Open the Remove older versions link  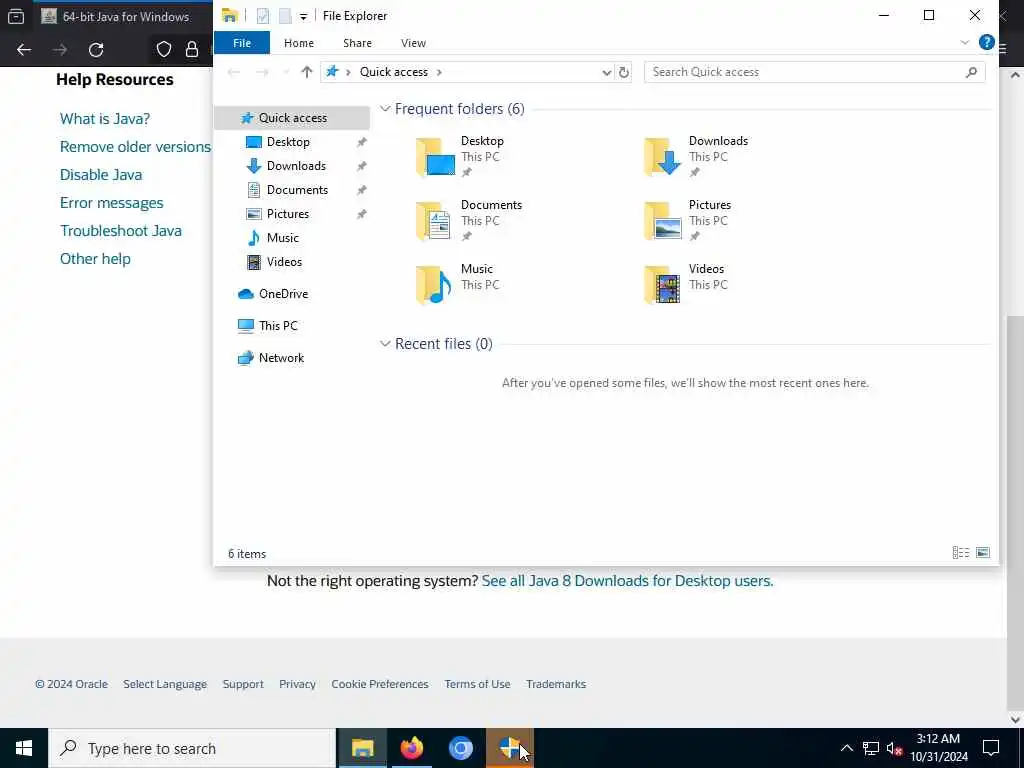coord(135,147)
